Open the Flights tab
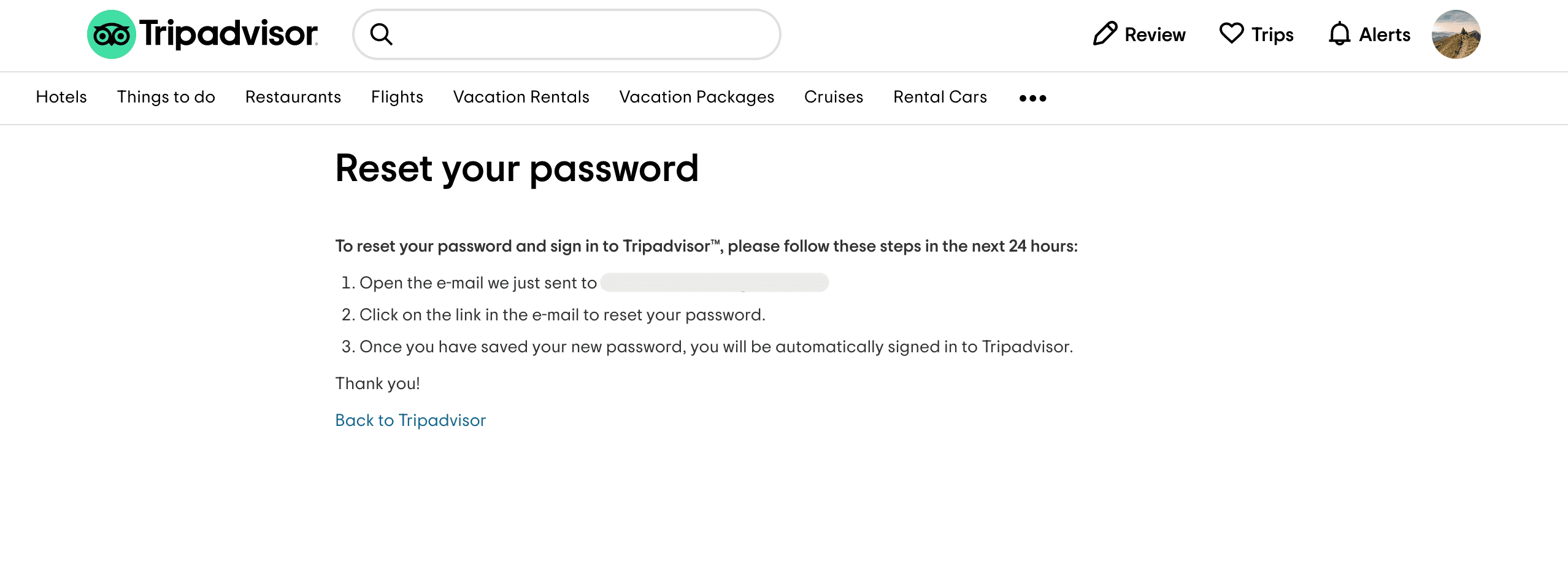 point(397,97)
